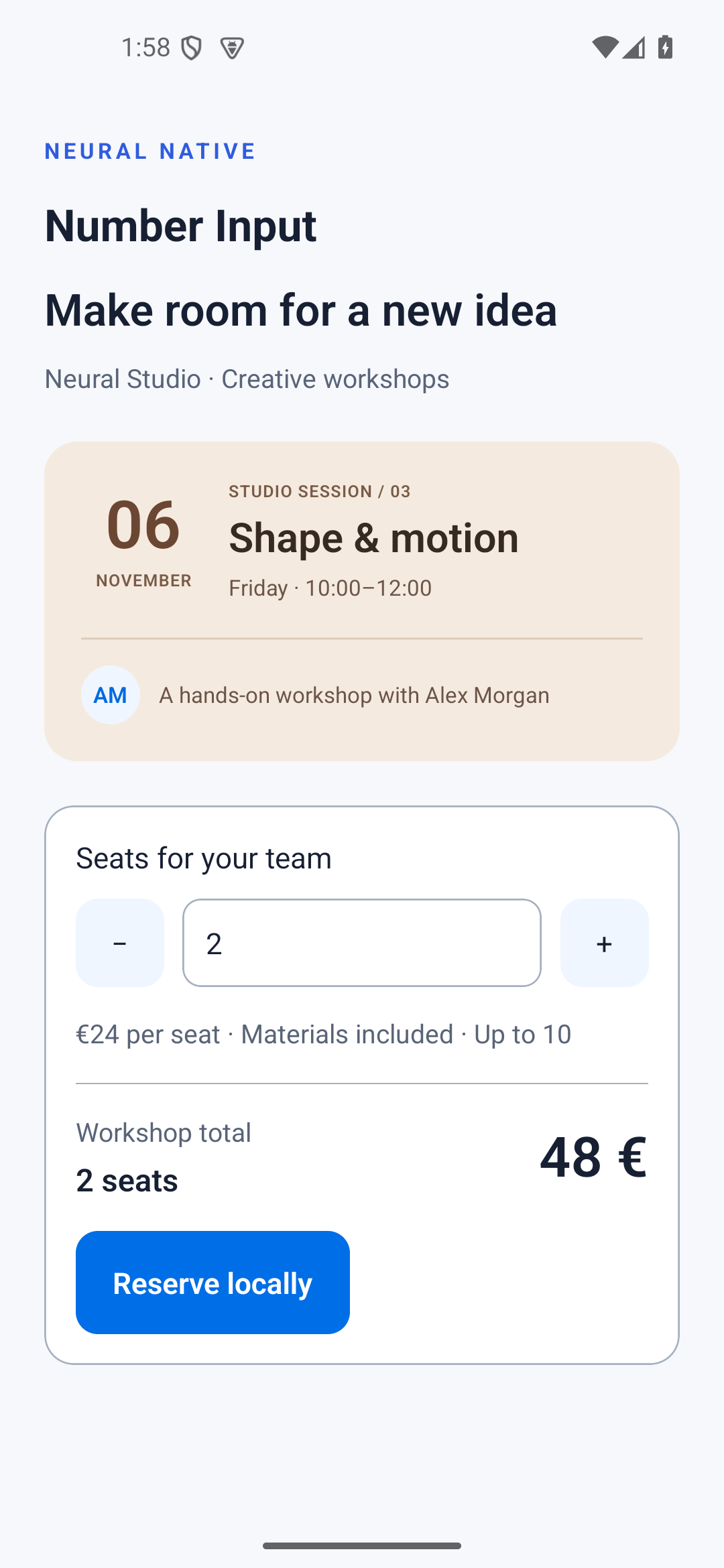Tap the Seats for your team label
724x1568 pixels.
204,858
